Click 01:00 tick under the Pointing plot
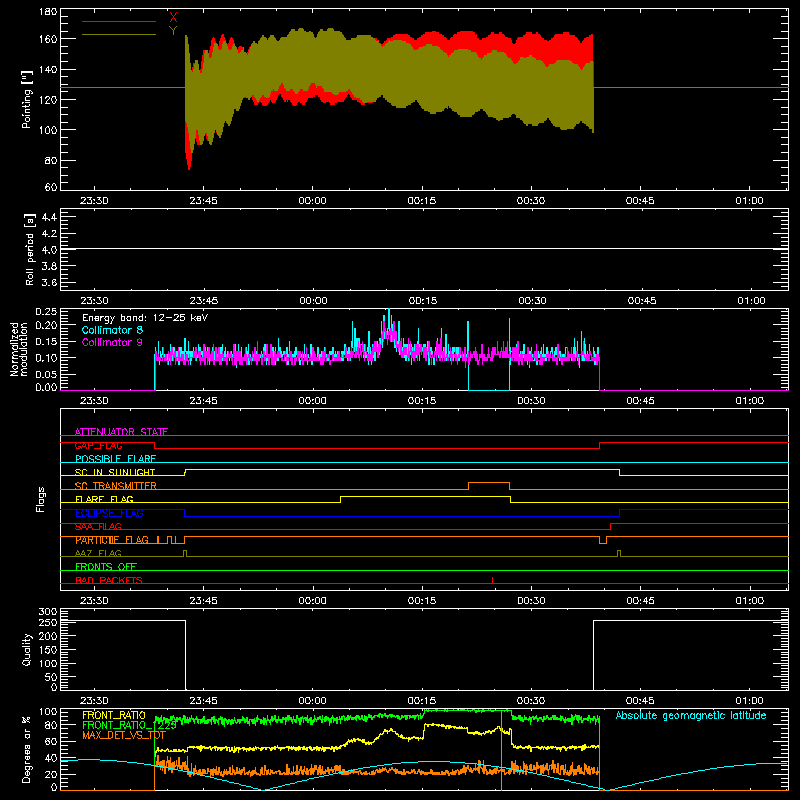Viewport: 800px width, 800px height. [749, 201]
